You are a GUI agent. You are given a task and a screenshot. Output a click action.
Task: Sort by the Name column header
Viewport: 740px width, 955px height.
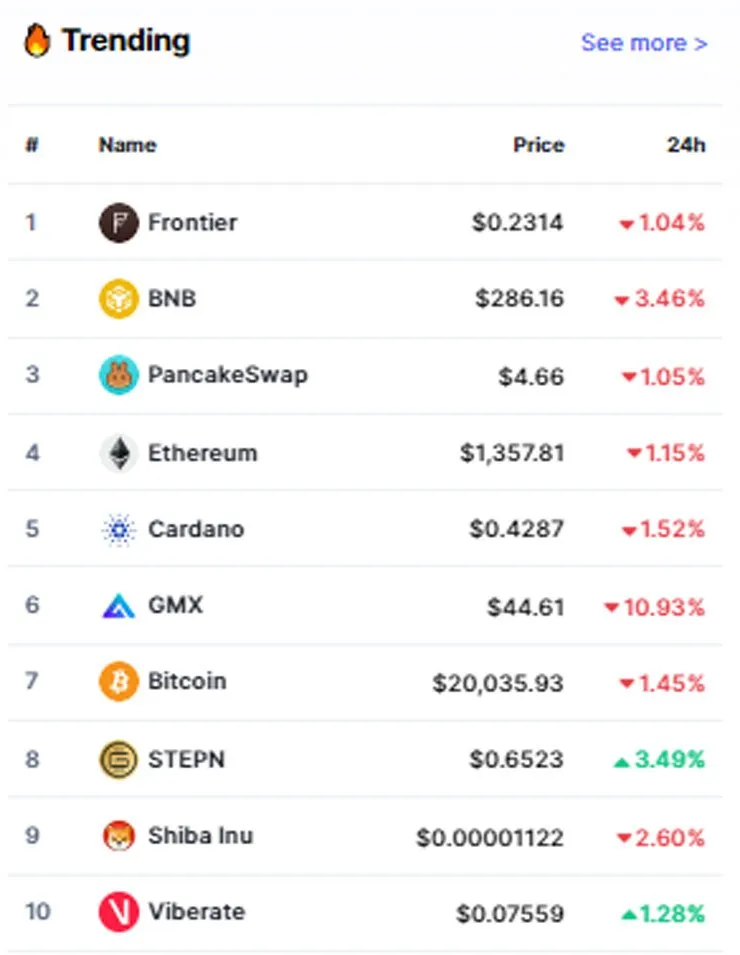pos(127,145)
